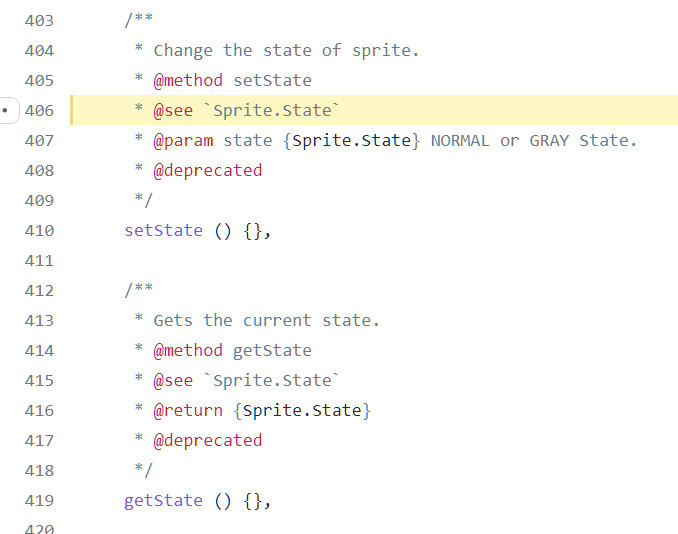Click {Sprite.State} type on line 416

point(307,410)
